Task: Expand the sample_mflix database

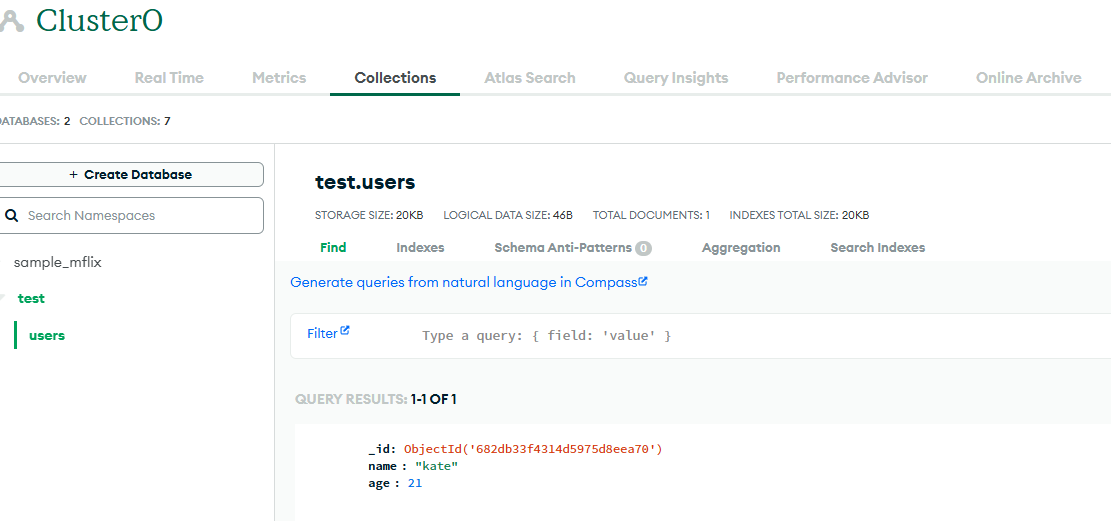Action: pyautogui.click(x=3, y=262)
